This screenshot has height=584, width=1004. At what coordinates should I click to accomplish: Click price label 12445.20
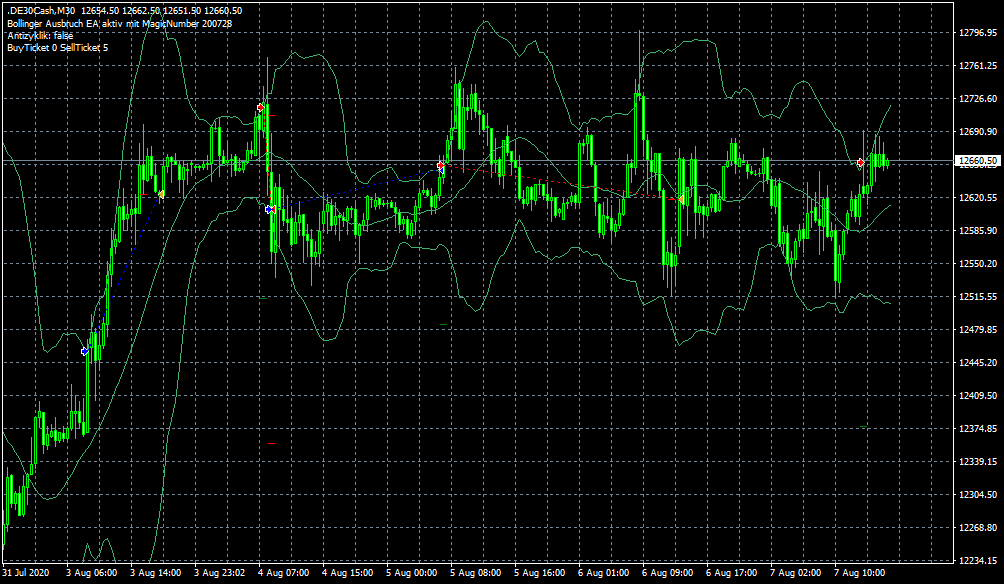click(978, 362)
